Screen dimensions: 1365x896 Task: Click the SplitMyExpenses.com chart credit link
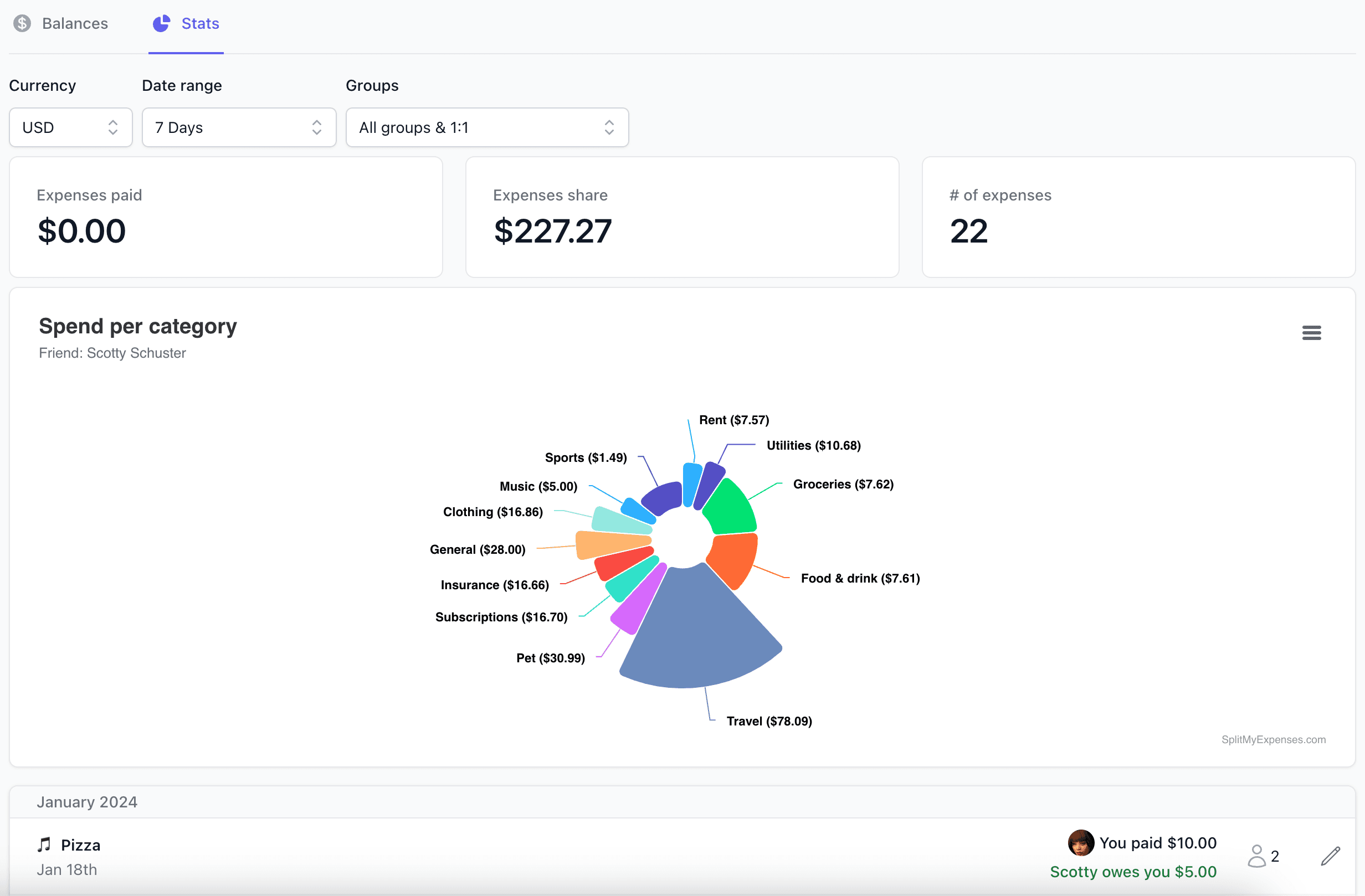point(1273,739)
